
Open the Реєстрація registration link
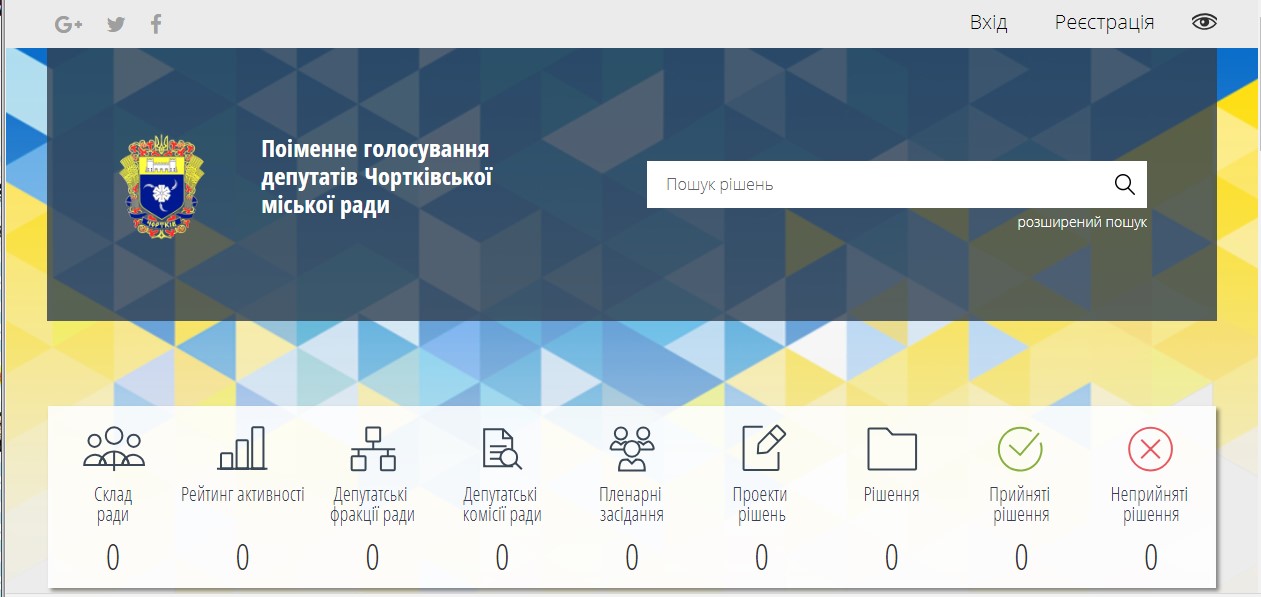pos(1104,22)
